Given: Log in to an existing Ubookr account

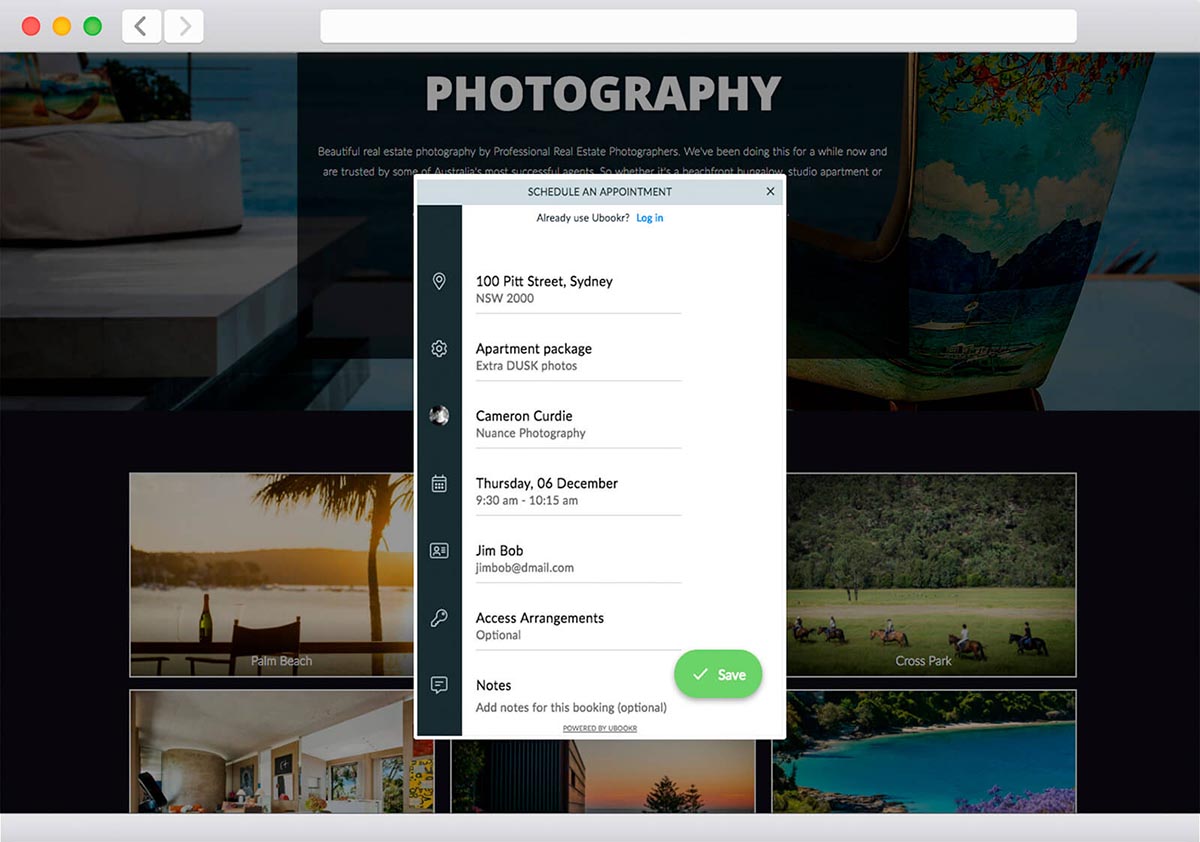Looking at the screenshot, I should [649, 217].
